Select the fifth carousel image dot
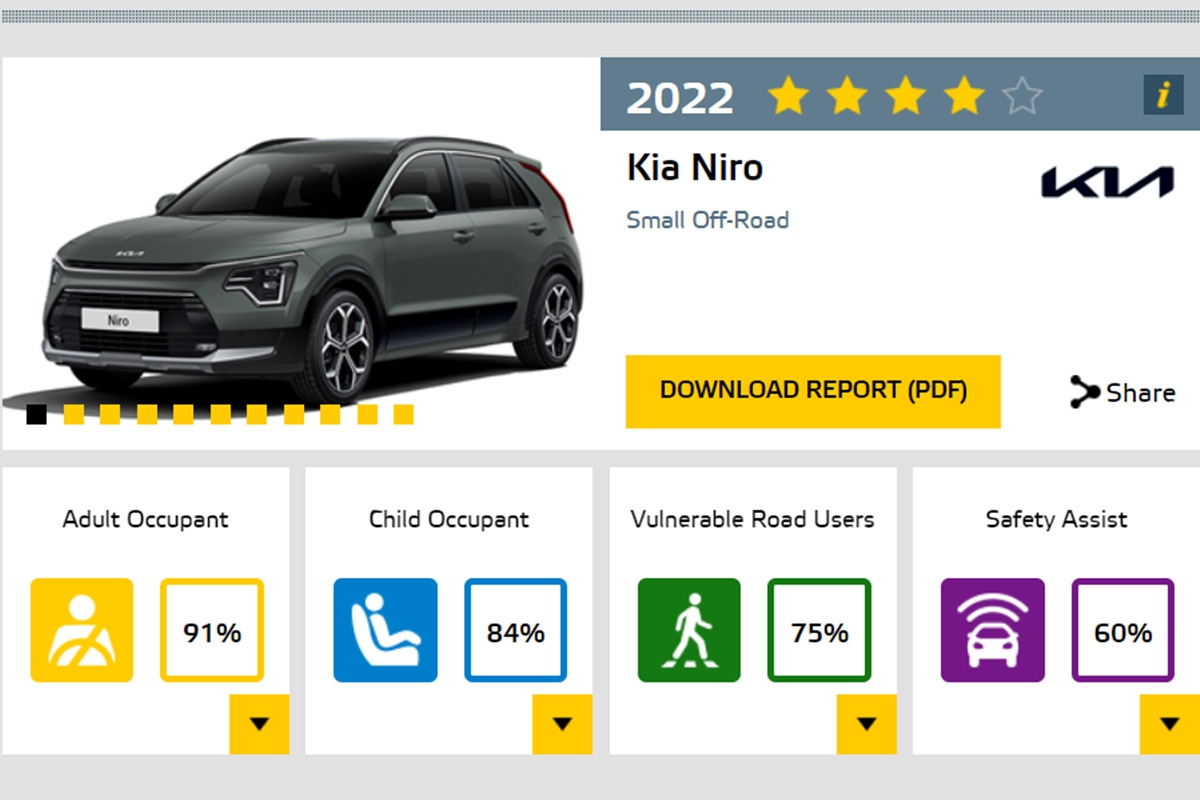Screen dimensions: 1200x800 point(183,414)
